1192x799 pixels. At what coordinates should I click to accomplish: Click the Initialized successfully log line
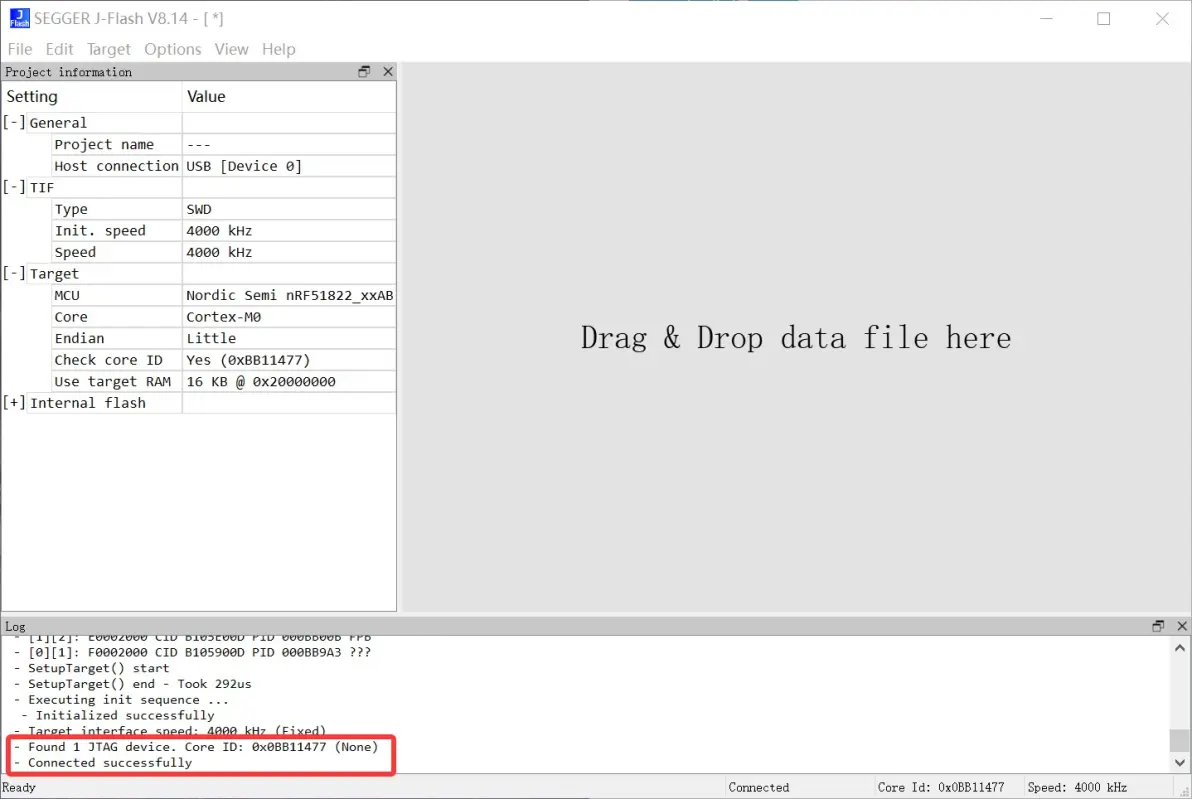pos(118,715)
